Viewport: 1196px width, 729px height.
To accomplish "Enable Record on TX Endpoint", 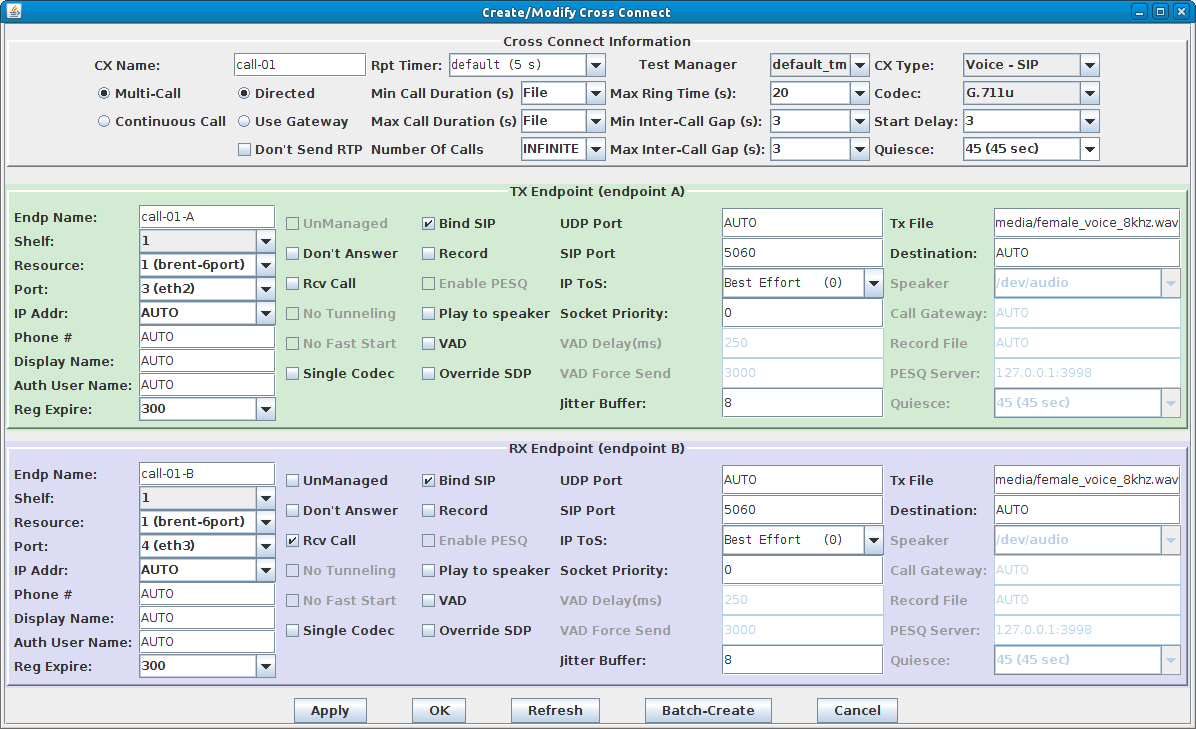I will pos(429,253).
